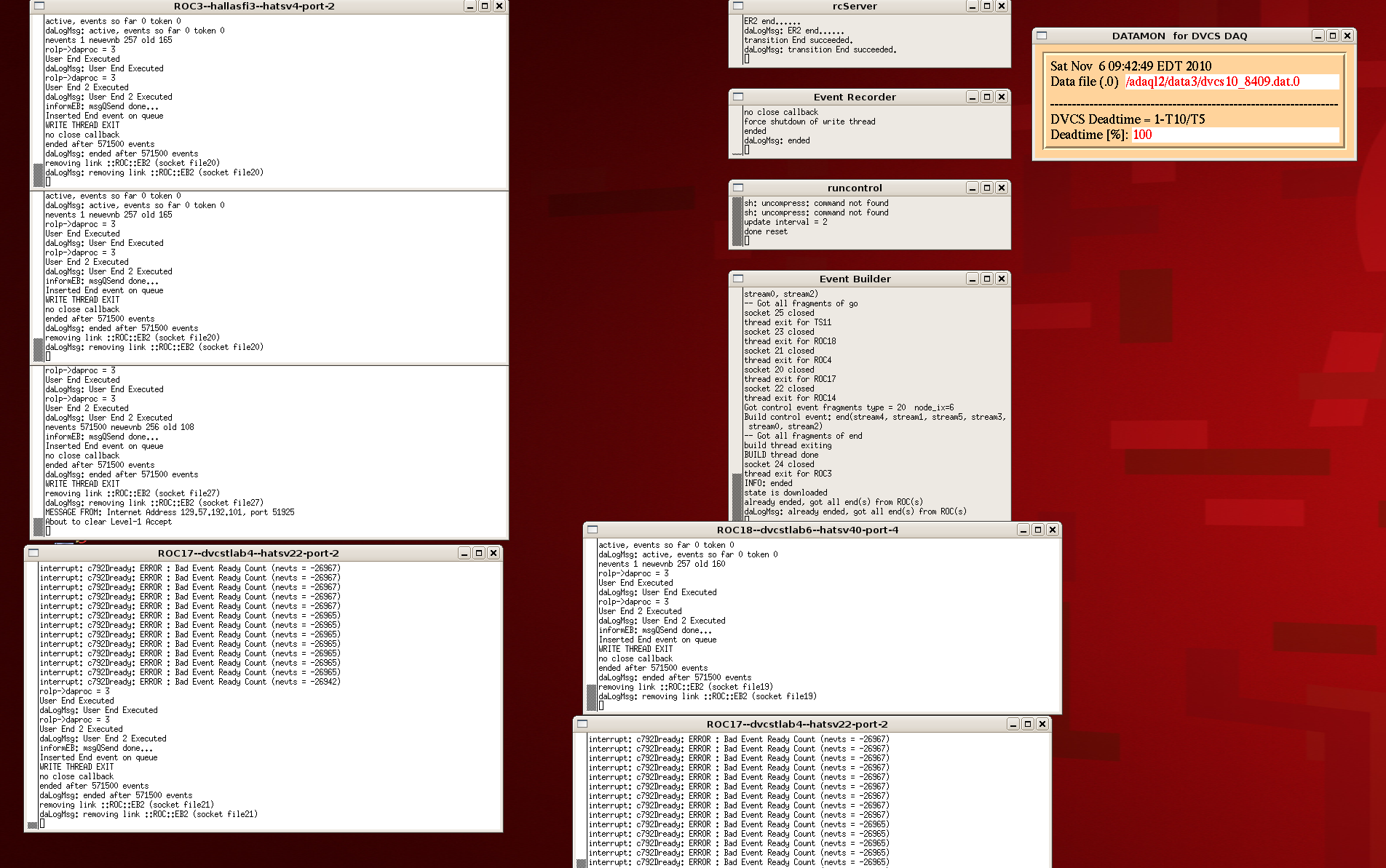Click the ROC18 terminal scrollbar thumb
Viewport: 1386px width, 868px height.
coord(591,698)
